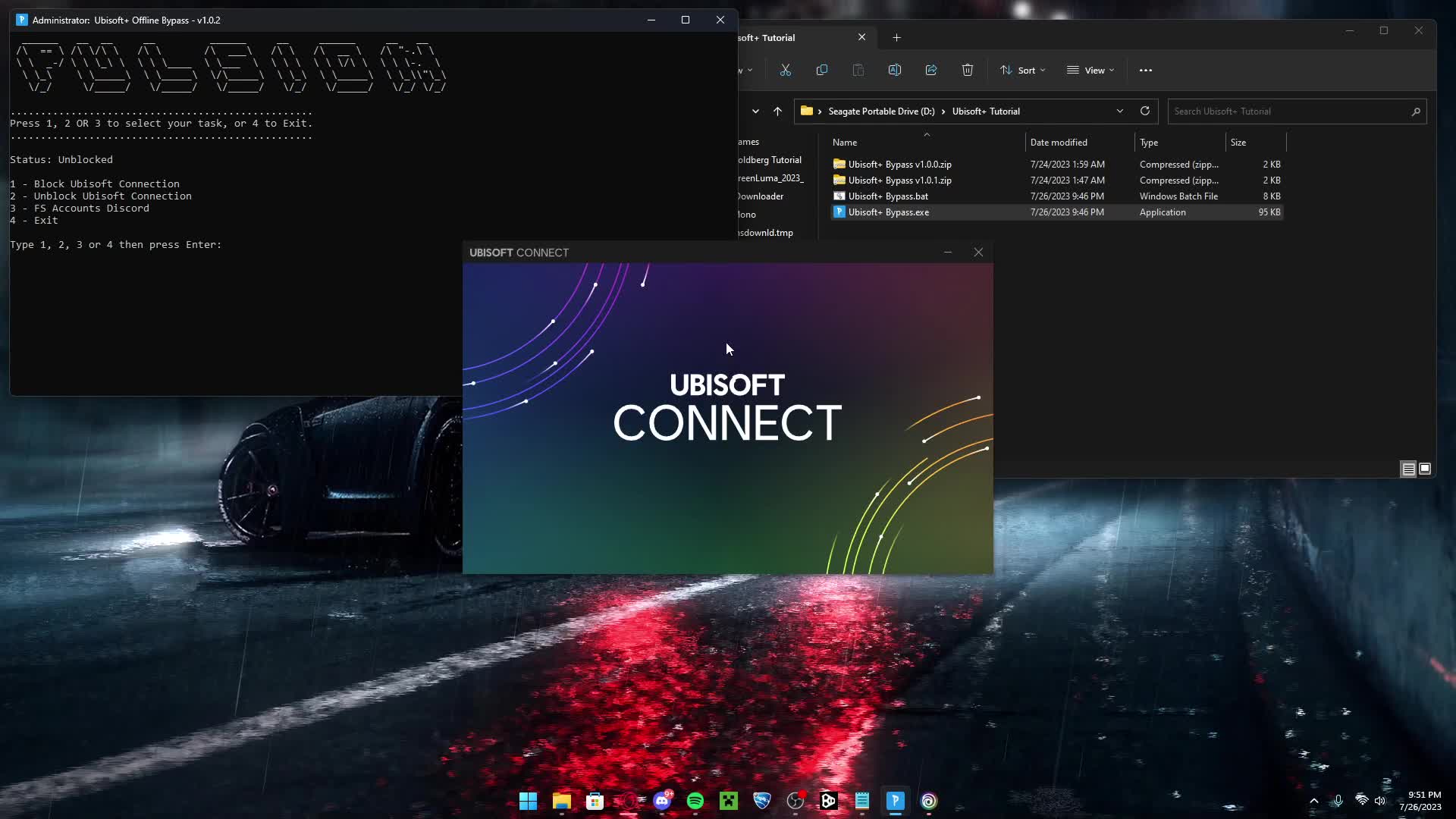
Task: Select Ubisoft+ Bypass.bat file
Action: pos(888,196)
